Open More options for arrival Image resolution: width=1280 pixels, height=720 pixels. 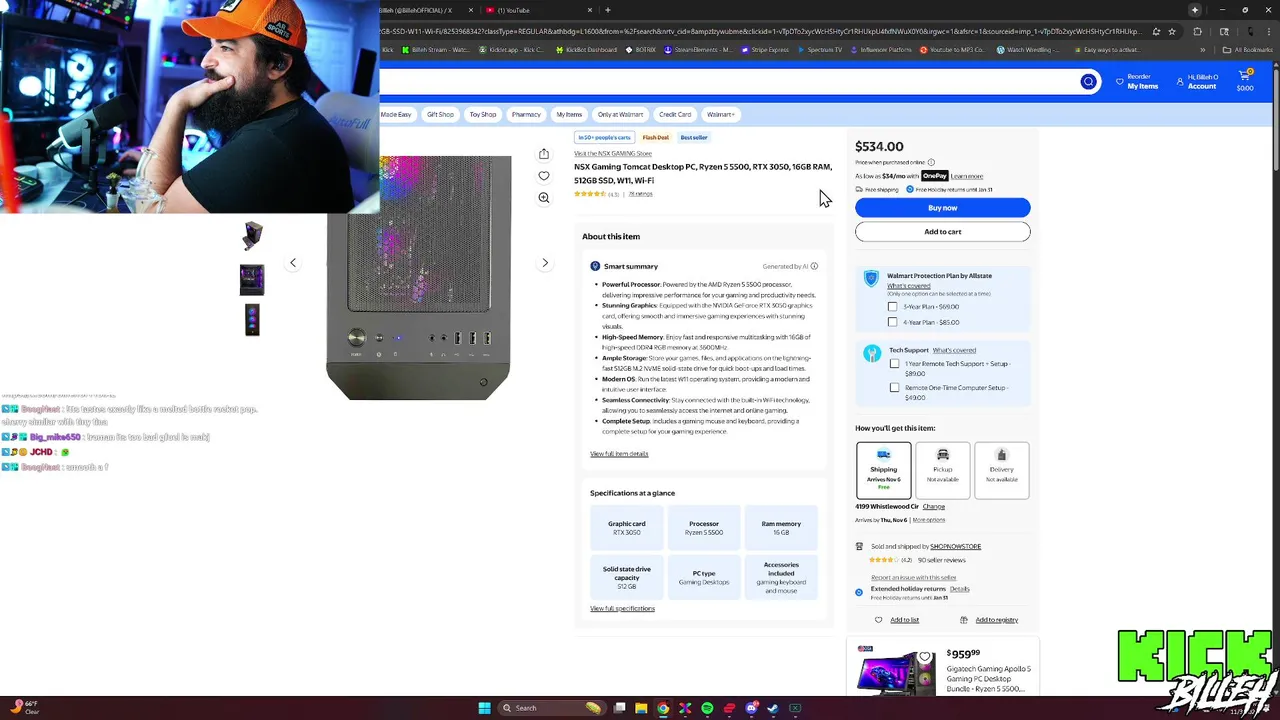(x=929, y=520)
